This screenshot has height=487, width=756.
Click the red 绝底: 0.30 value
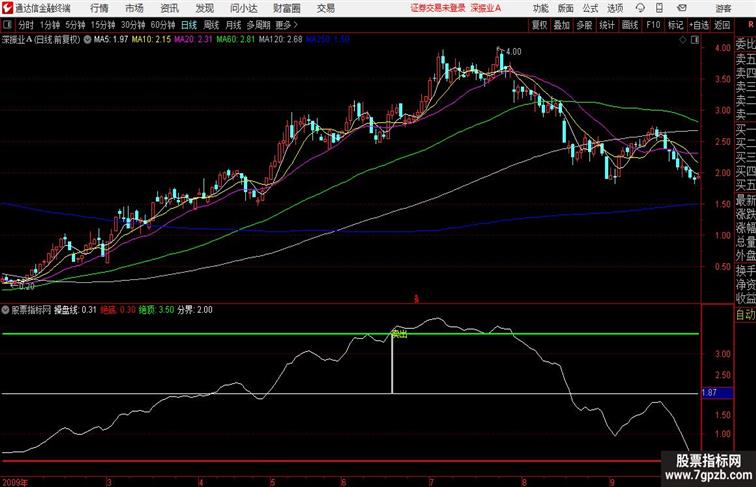click(x=118, y=310)
